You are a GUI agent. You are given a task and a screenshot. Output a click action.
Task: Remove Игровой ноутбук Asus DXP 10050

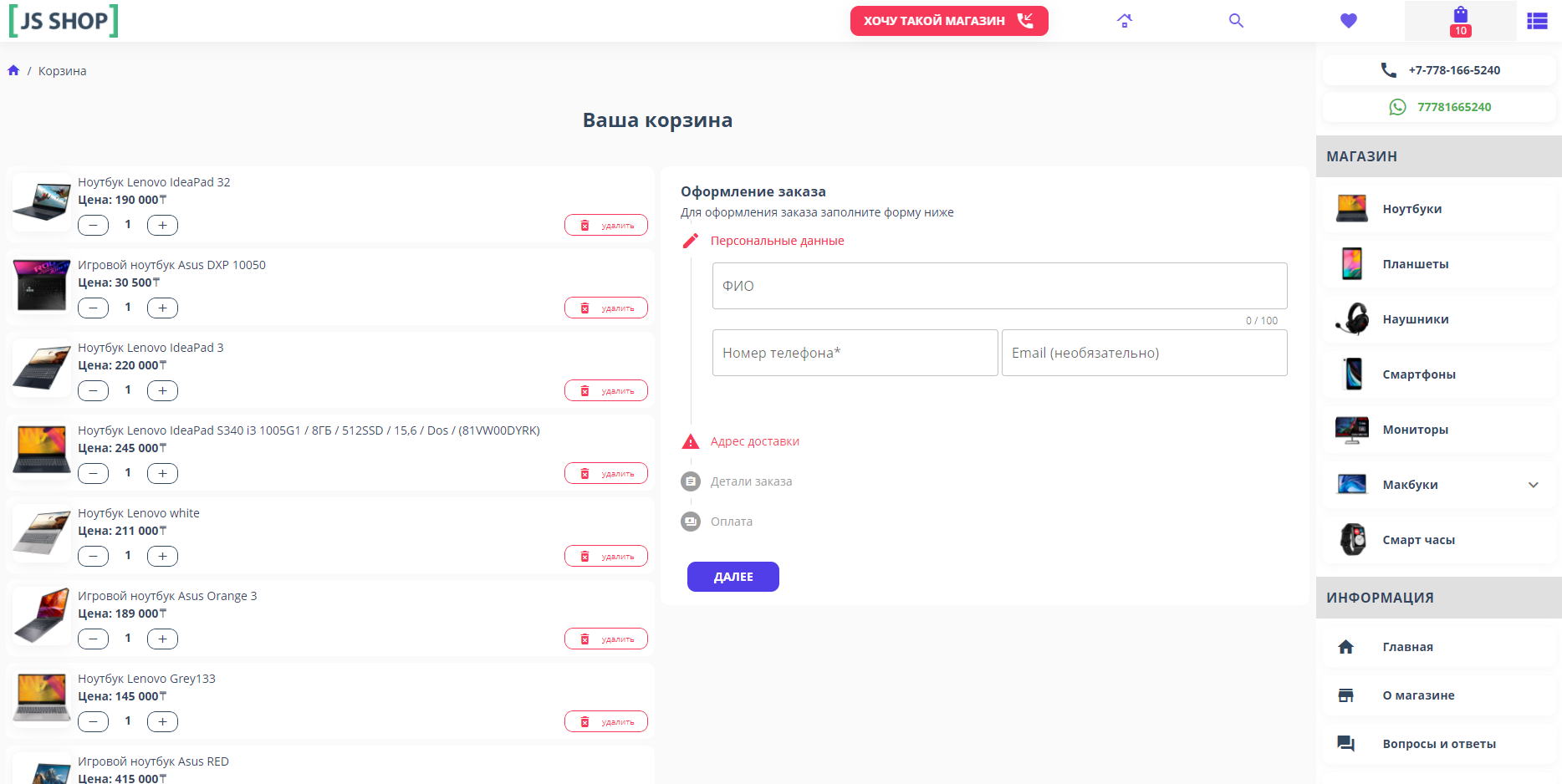[606, 308]
